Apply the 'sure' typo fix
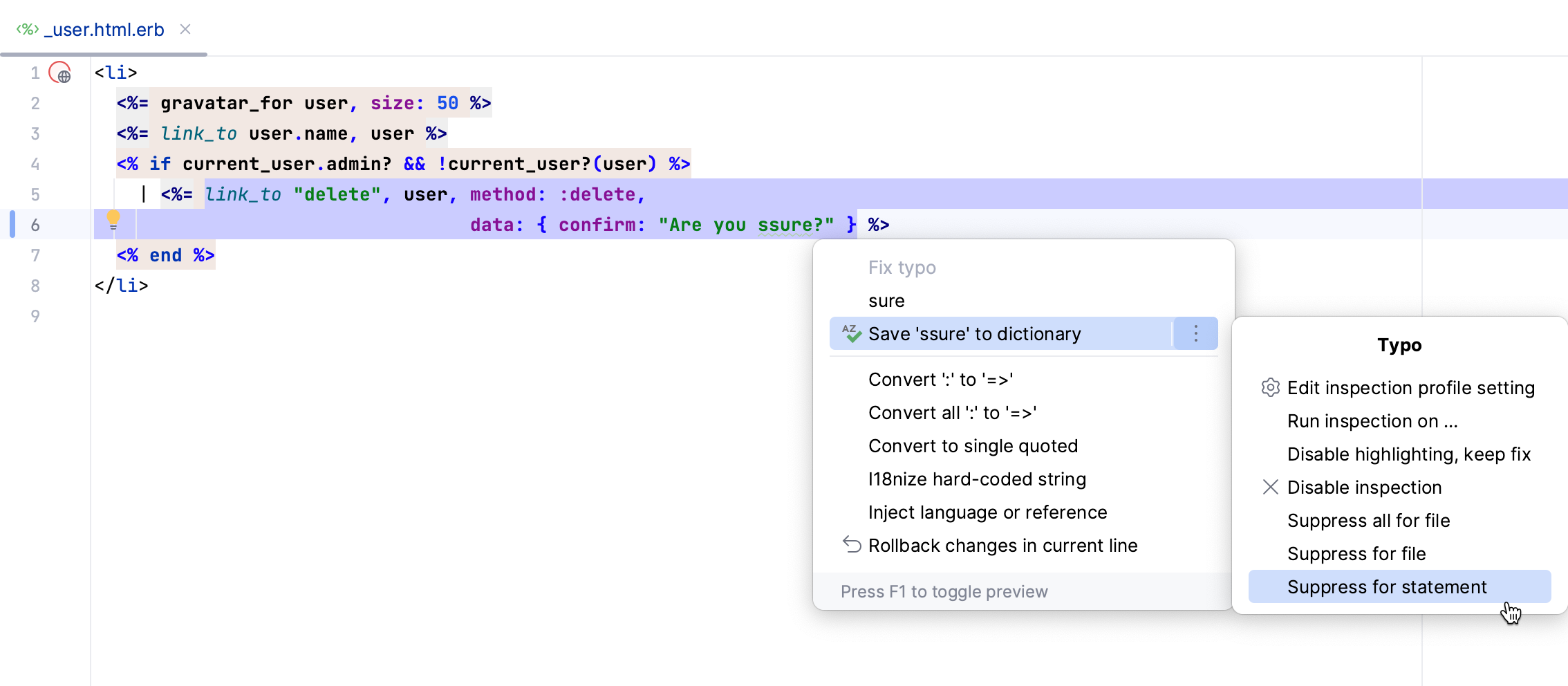The image size is (1568, 686). [886, 300]
